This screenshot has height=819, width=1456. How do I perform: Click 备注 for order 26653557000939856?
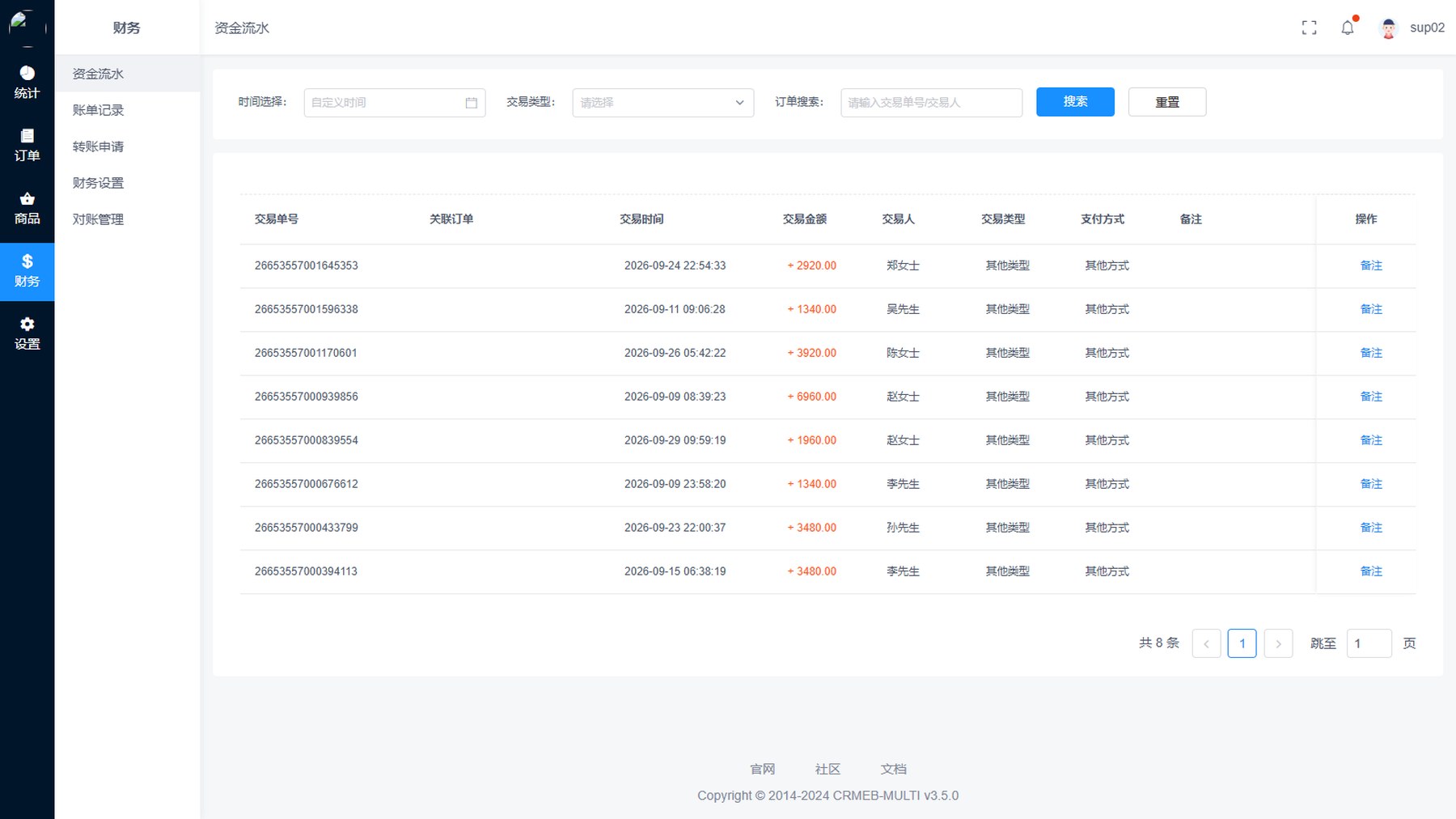pyautogui.click(x=1371, y=397)
